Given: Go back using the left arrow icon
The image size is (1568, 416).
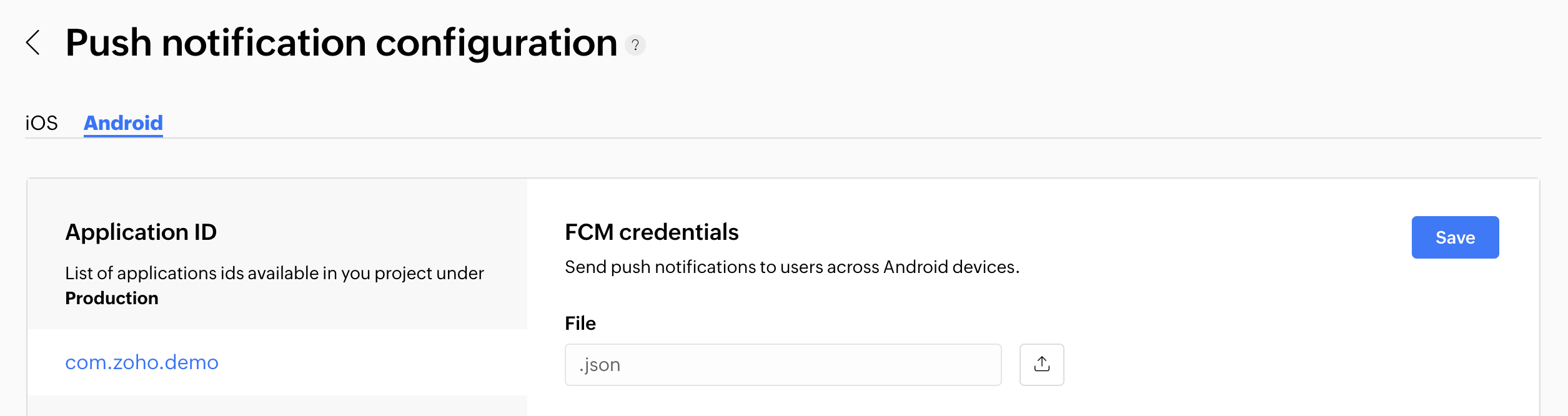Looking at the screenshot, I should pyautogui.click(x=34, y=43).
